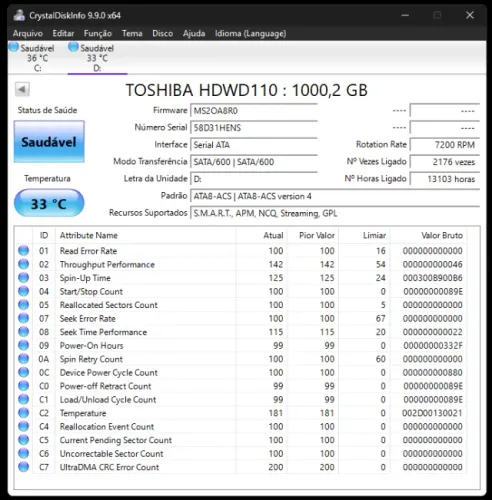Click the Throughput Performance attribute name
The image size is (492, 500).
(107, 264)
